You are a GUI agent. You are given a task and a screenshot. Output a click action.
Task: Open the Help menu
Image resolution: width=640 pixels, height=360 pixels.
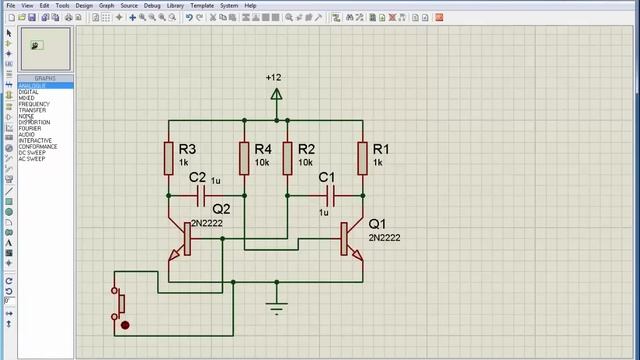tap(250, 6)
